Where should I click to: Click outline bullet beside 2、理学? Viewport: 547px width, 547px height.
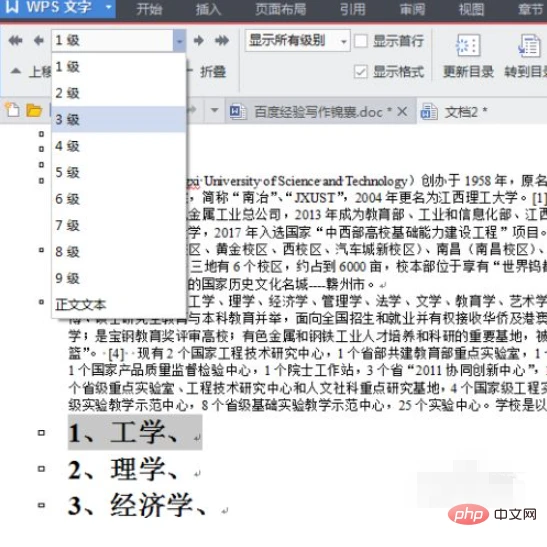coord(41,469)
